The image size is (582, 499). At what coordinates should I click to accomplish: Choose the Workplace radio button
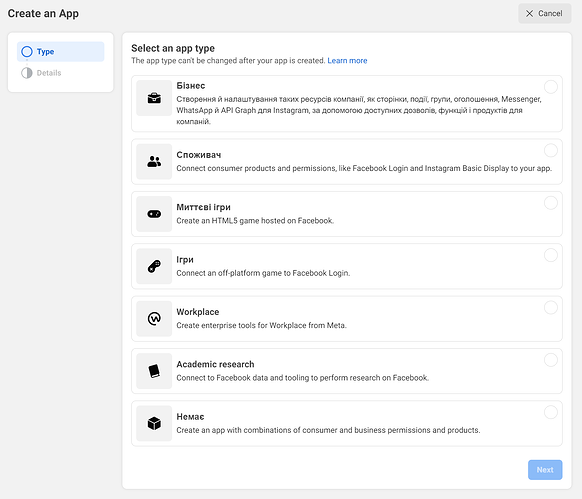(550, 307)
